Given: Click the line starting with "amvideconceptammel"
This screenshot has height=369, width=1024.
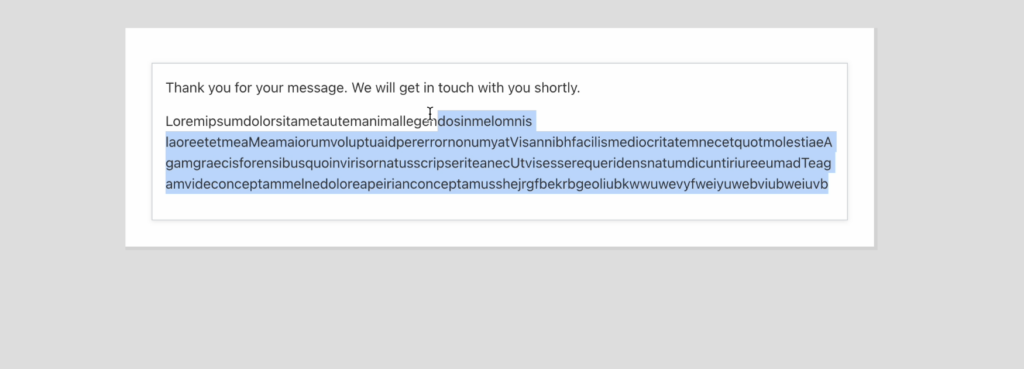Looking at the screenshot, I should [497, 184].
